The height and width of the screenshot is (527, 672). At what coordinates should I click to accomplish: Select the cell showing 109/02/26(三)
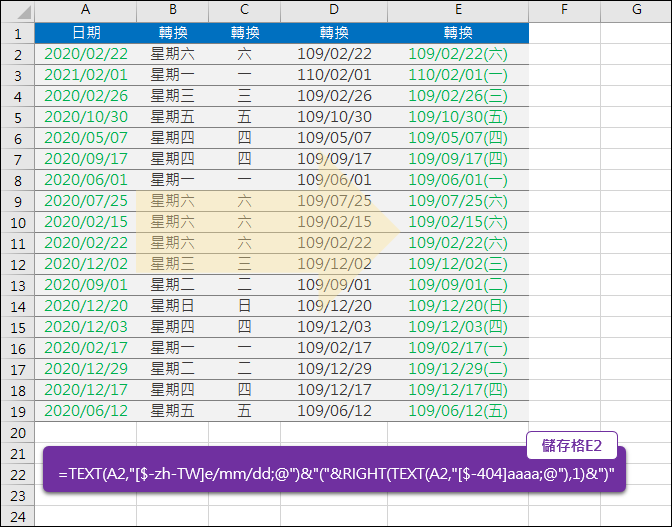(x=458, y=96)
